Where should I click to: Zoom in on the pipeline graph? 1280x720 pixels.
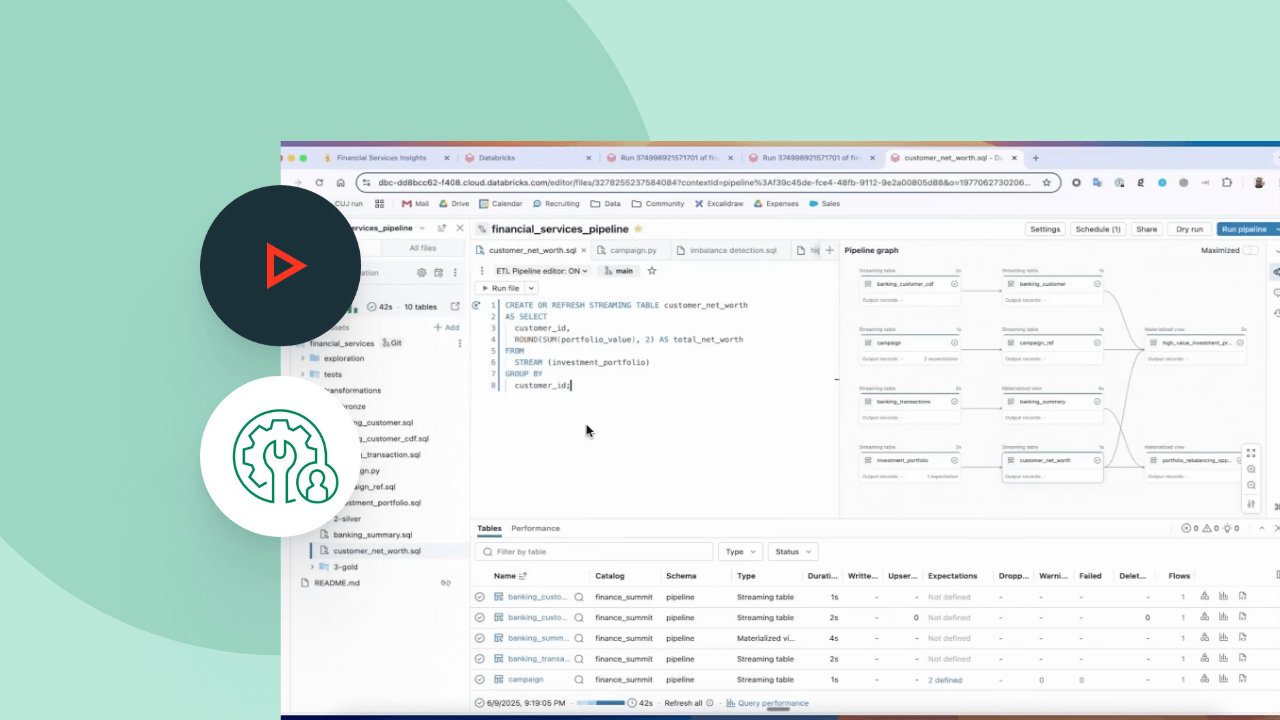(1251, 469)
